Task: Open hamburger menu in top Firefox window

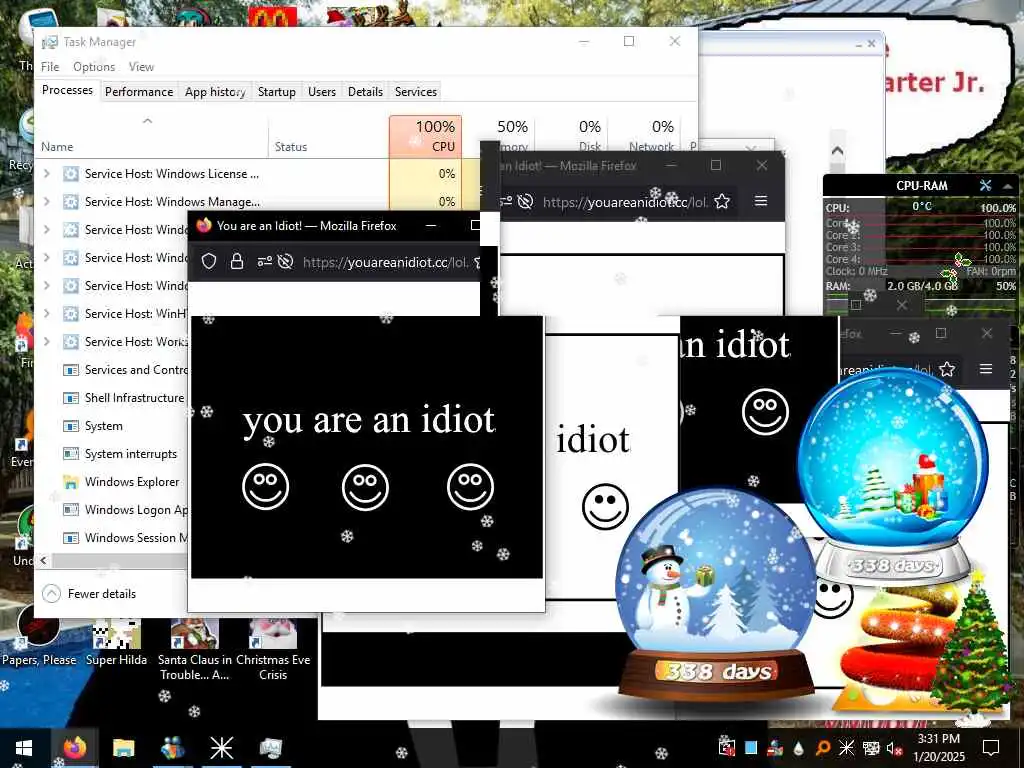Action: pyautogui.click(x=761, y=201)
